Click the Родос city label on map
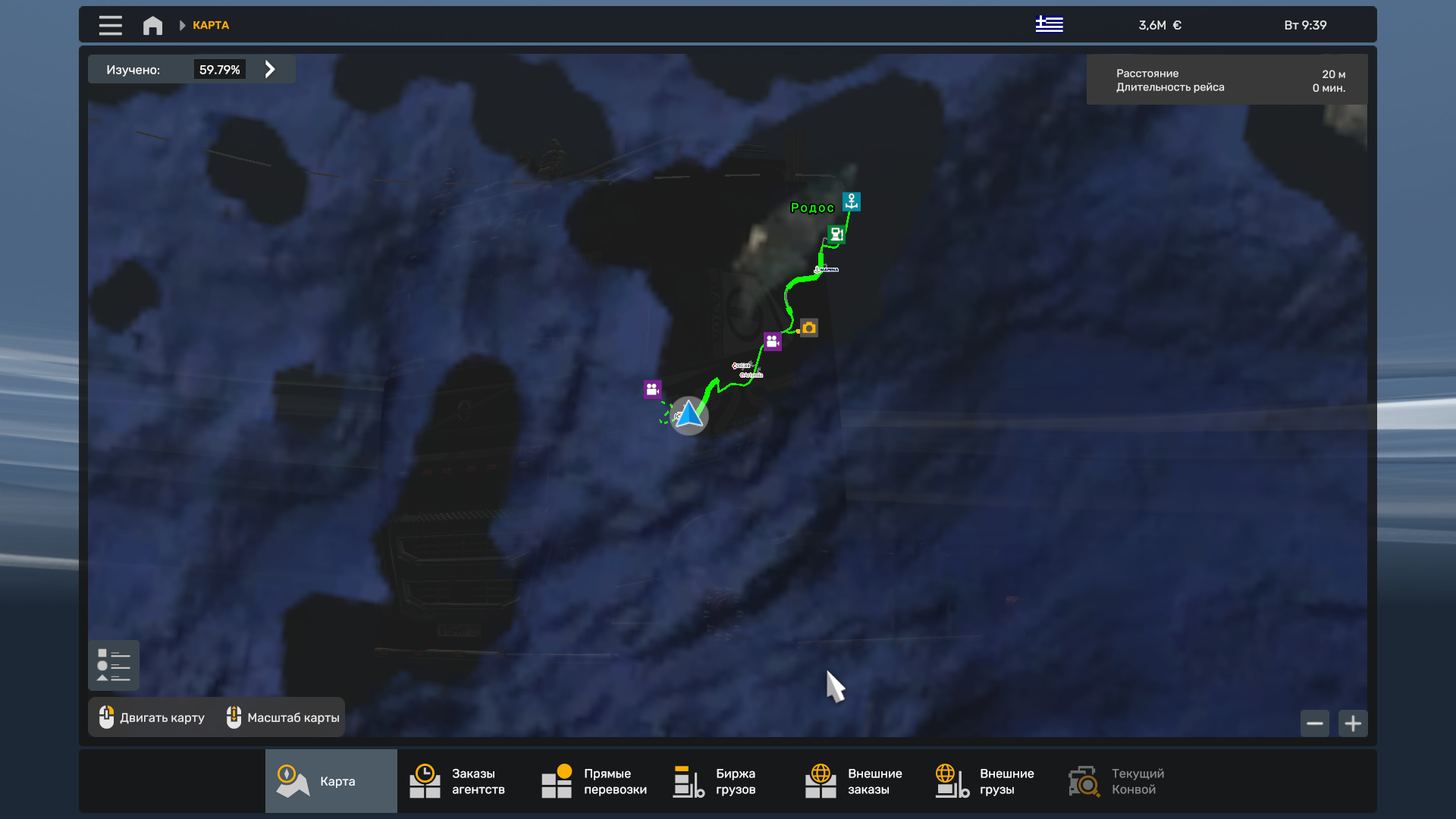 coord(811,208)
